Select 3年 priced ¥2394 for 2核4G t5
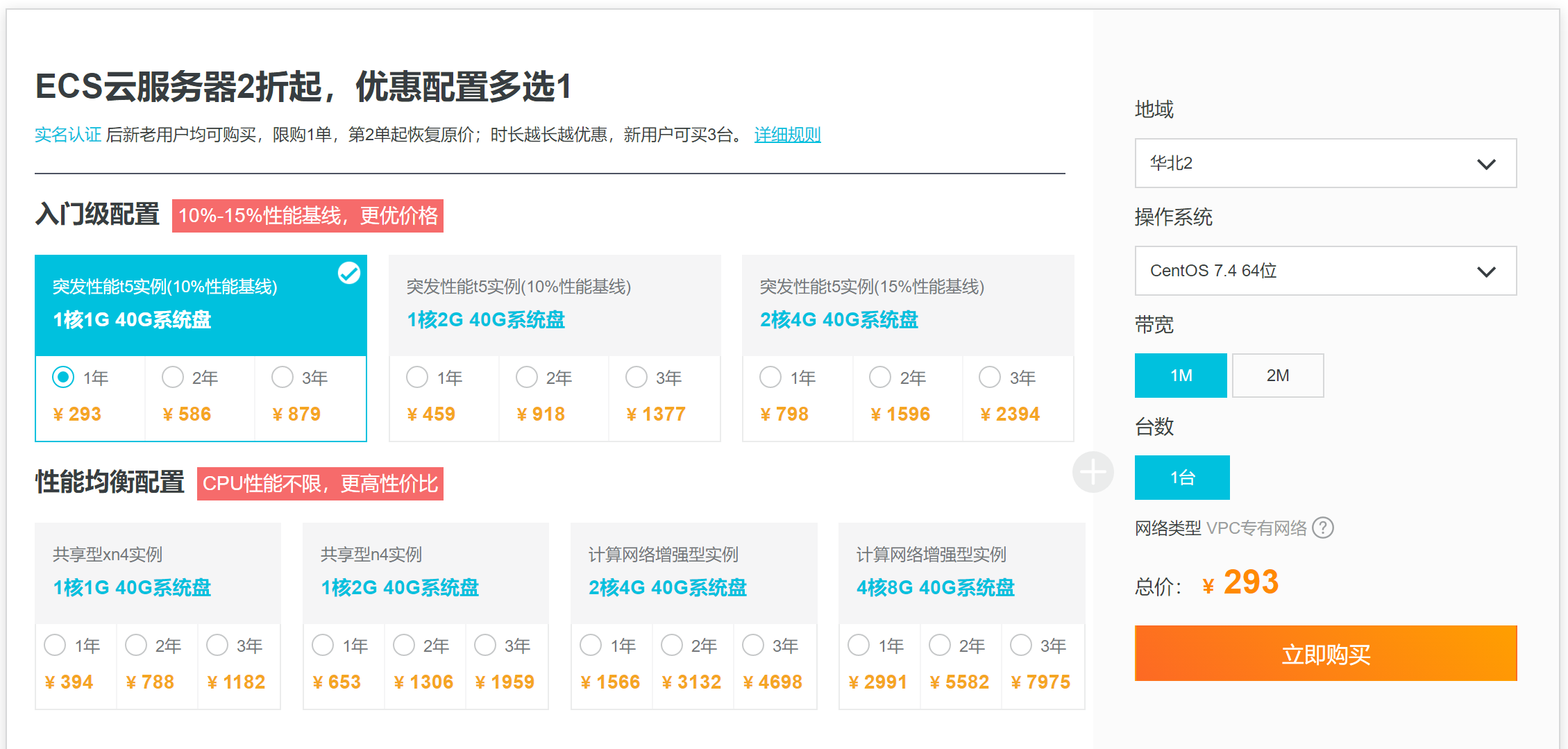Image resolution: width=1568 pixels, height=749 pixels. [989, 377]
